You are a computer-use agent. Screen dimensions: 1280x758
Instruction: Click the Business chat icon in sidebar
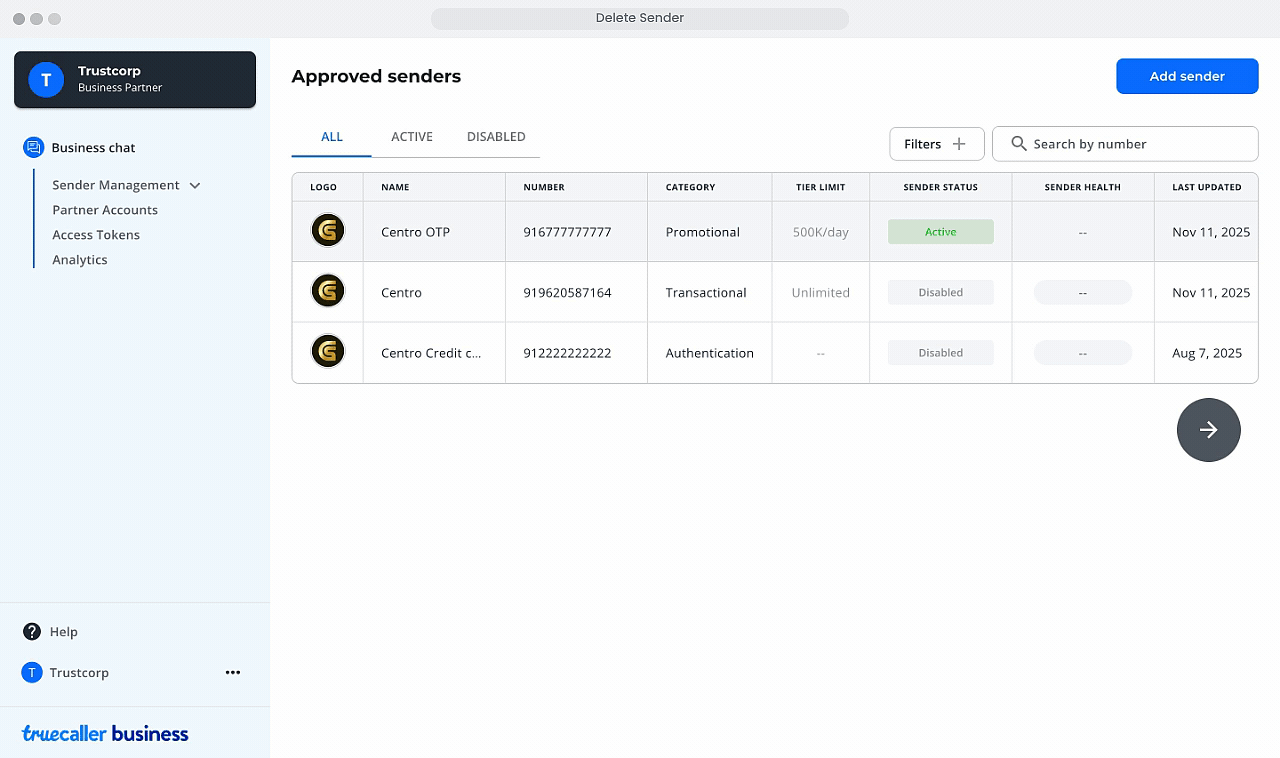click(x=33, y=148)
